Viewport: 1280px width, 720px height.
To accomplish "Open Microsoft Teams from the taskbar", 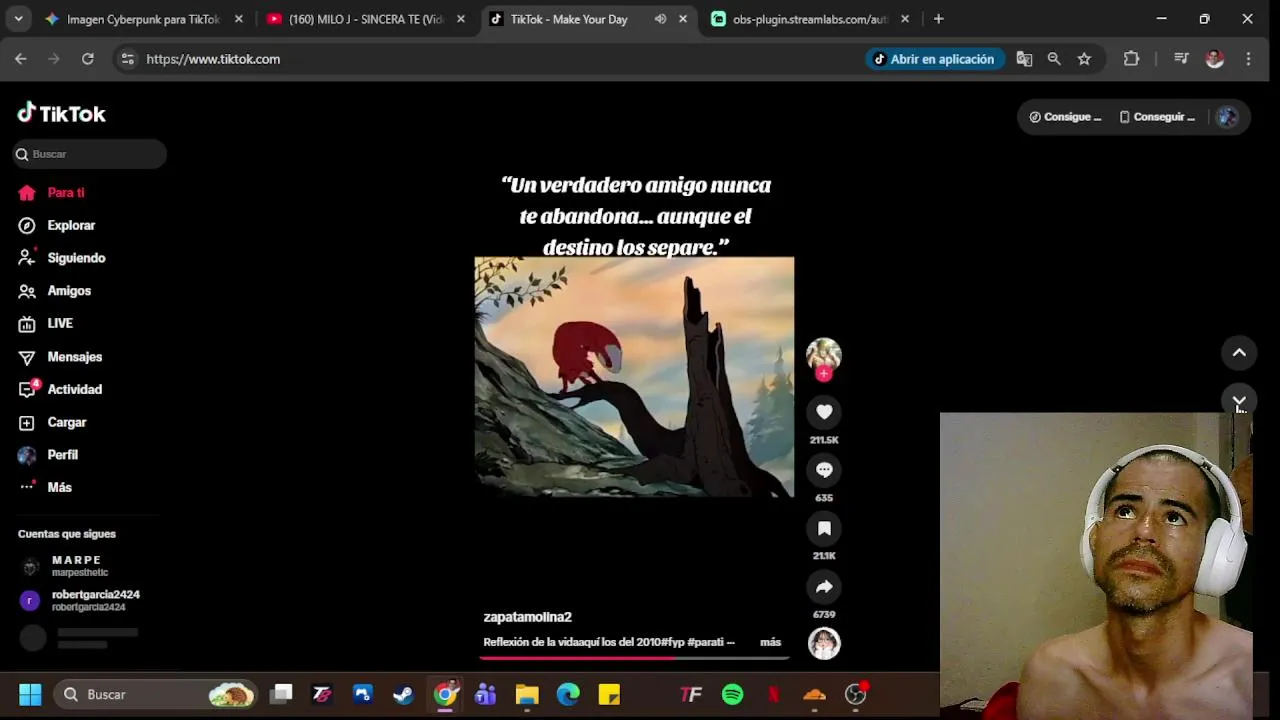I will point(486,694).
